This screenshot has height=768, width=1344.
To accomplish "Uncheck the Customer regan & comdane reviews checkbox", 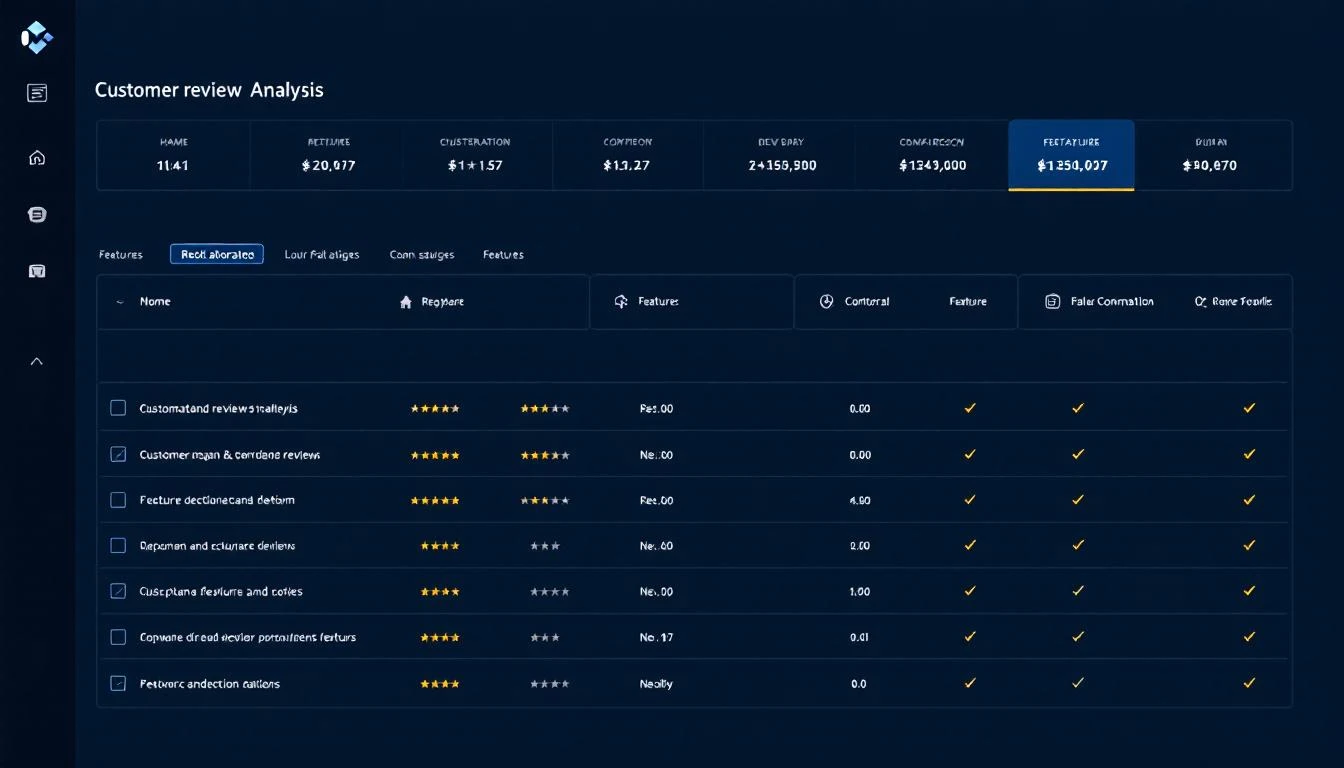I will (x=117, y=454).
